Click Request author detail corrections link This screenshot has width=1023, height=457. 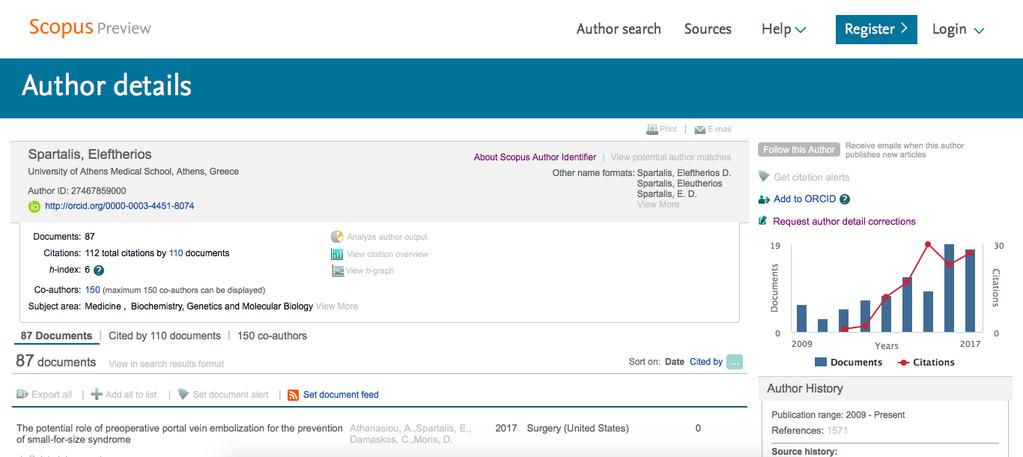(x=844, y=221)
